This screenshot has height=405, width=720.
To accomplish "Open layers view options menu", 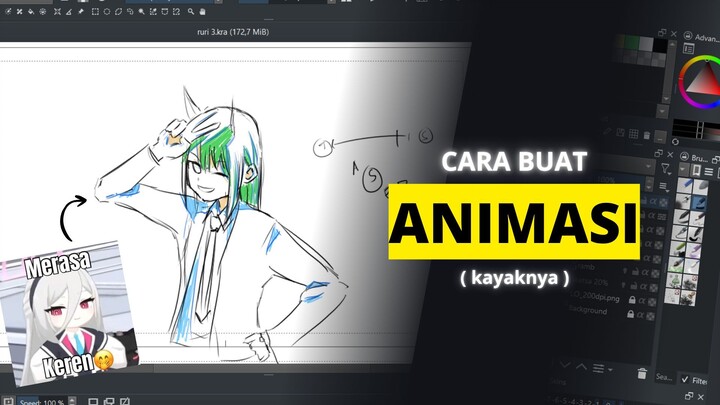I will tap(663, 186).
